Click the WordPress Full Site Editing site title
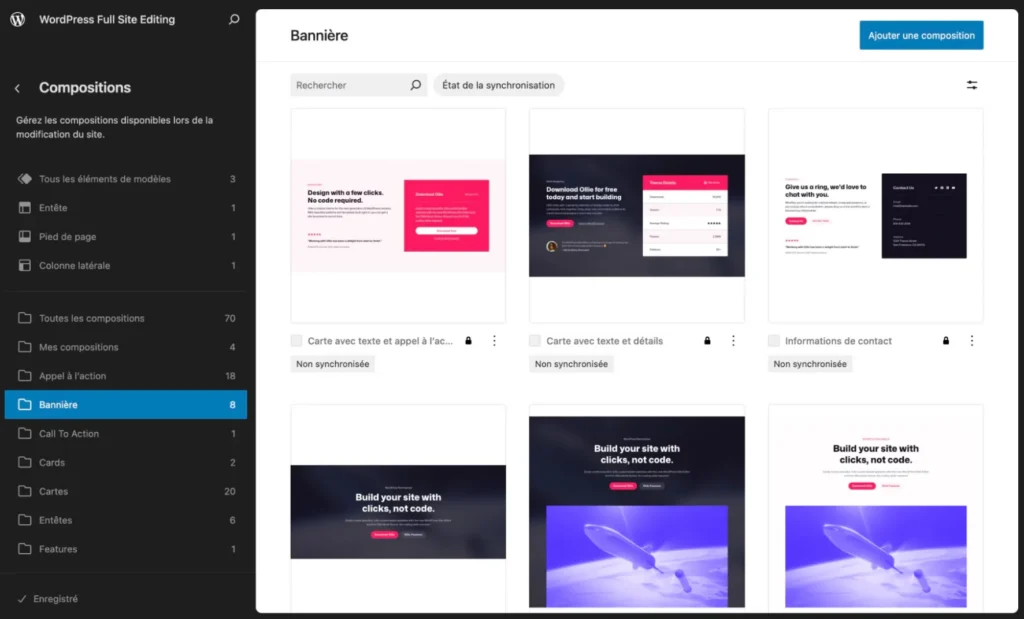The width and height of the screenshot is (1024, 619). coord(107,20)
